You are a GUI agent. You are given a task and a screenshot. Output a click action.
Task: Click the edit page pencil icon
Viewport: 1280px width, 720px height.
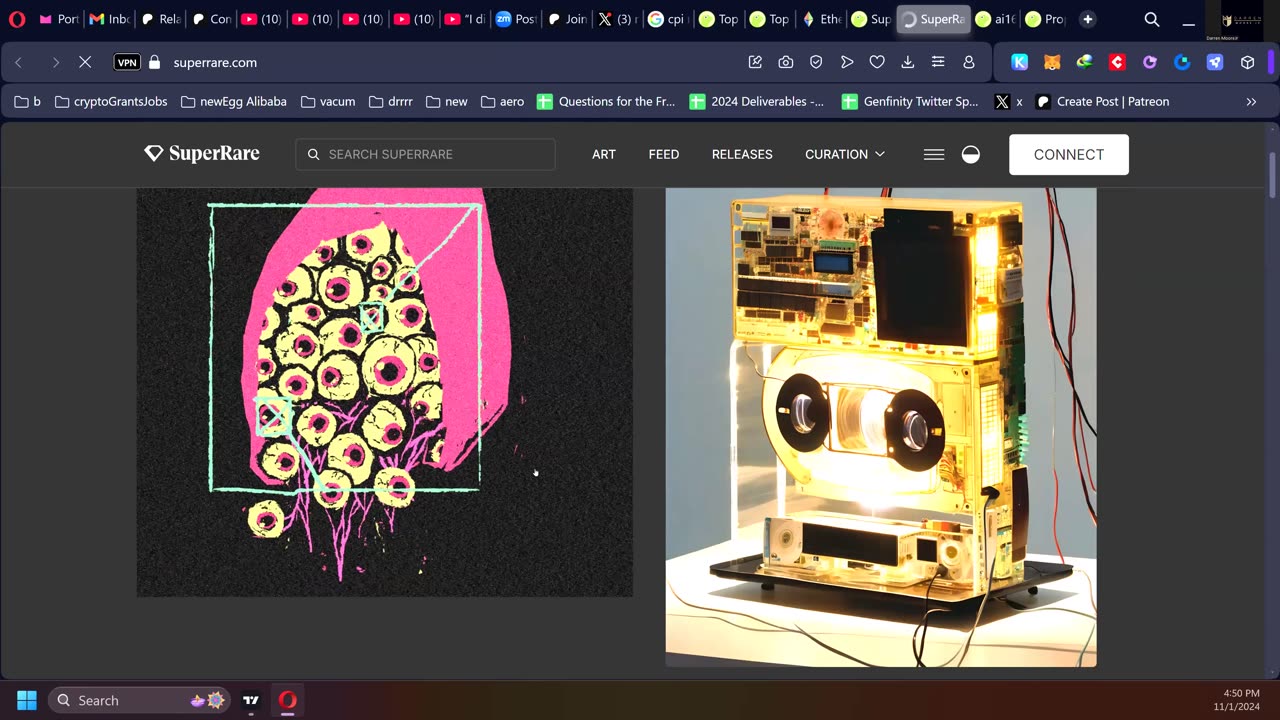pos(755,62)
